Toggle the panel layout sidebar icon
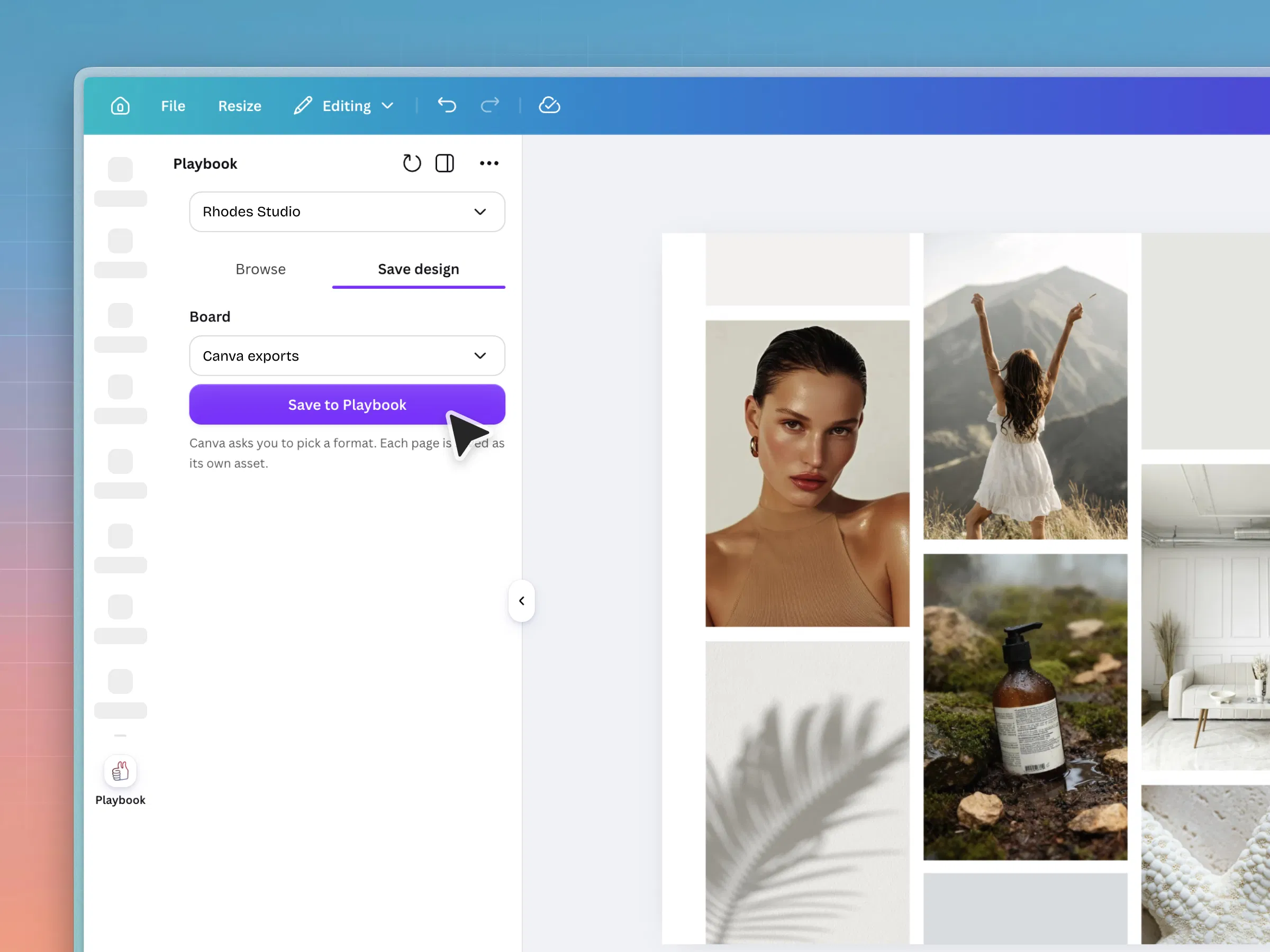This screenshot has height=952, width=1270. 444,163
